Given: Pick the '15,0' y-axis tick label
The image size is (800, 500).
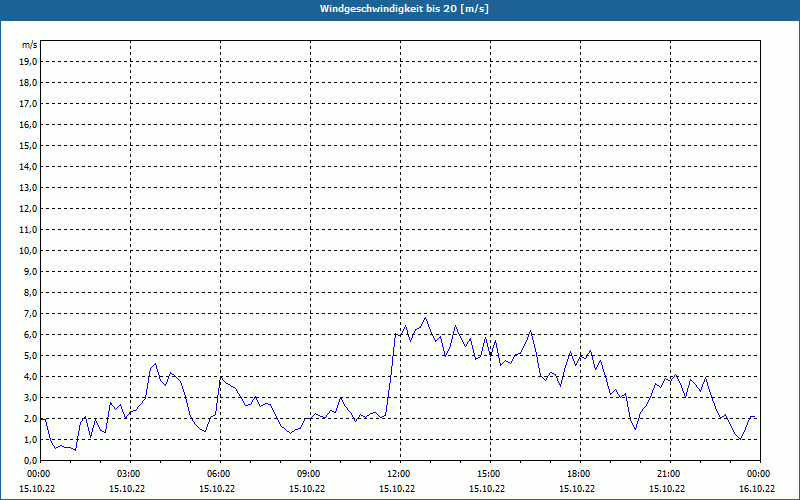Looking at the screenshot, I should (x=27, y=145).
